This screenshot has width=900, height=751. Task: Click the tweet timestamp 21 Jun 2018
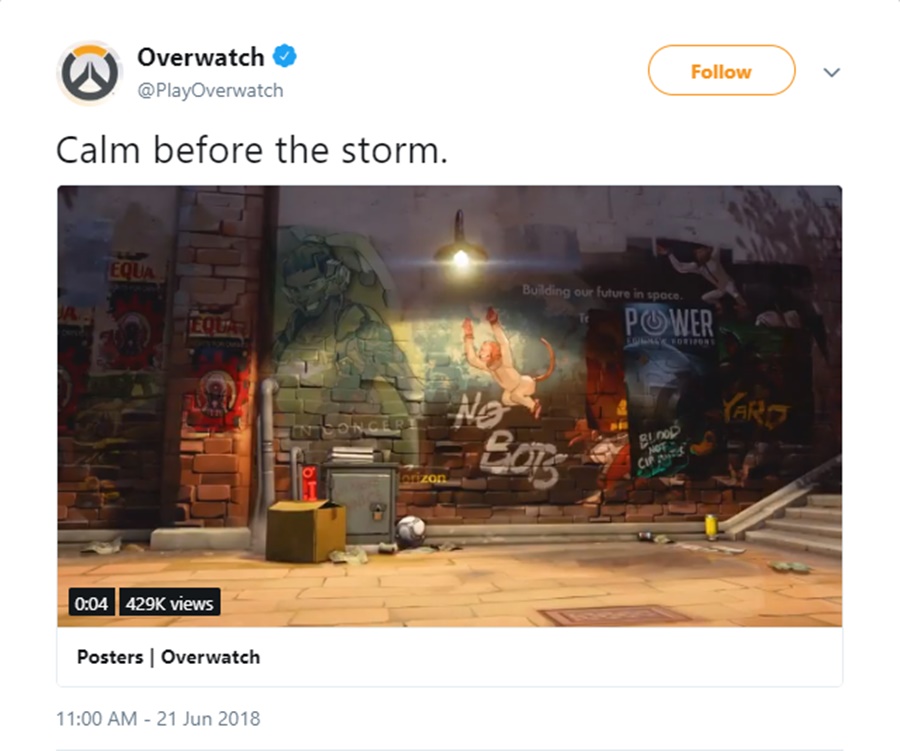(158, 718)
